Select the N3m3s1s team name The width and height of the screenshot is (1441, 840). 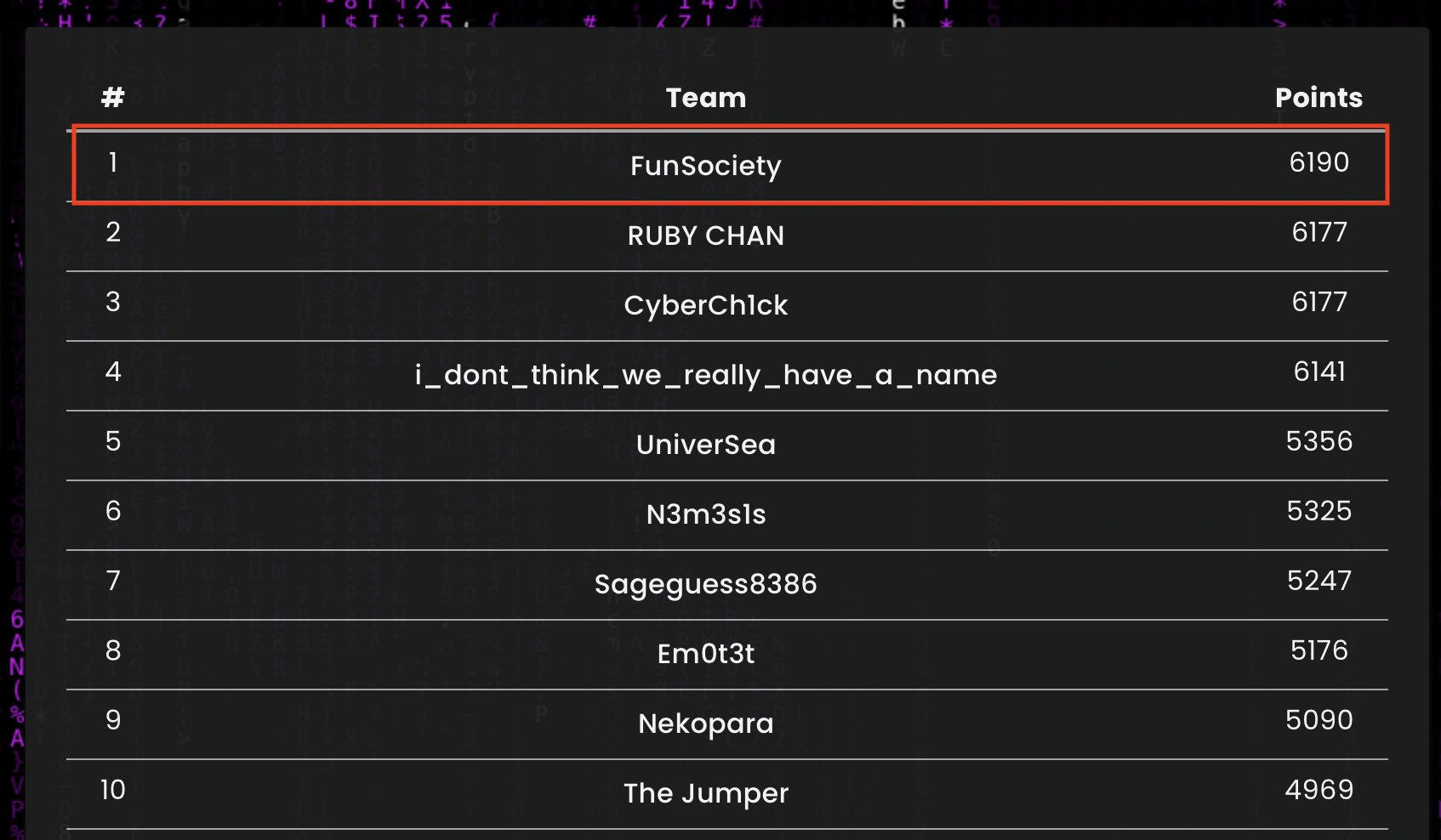705,514
